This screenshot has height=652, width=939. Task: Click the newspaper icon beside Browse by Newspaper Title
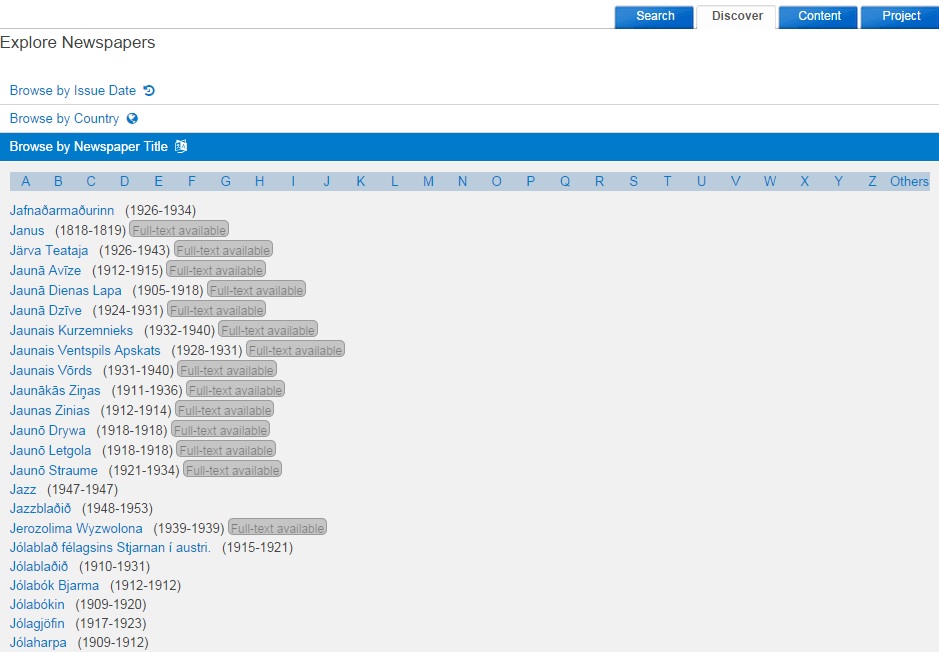coord(181,147)
